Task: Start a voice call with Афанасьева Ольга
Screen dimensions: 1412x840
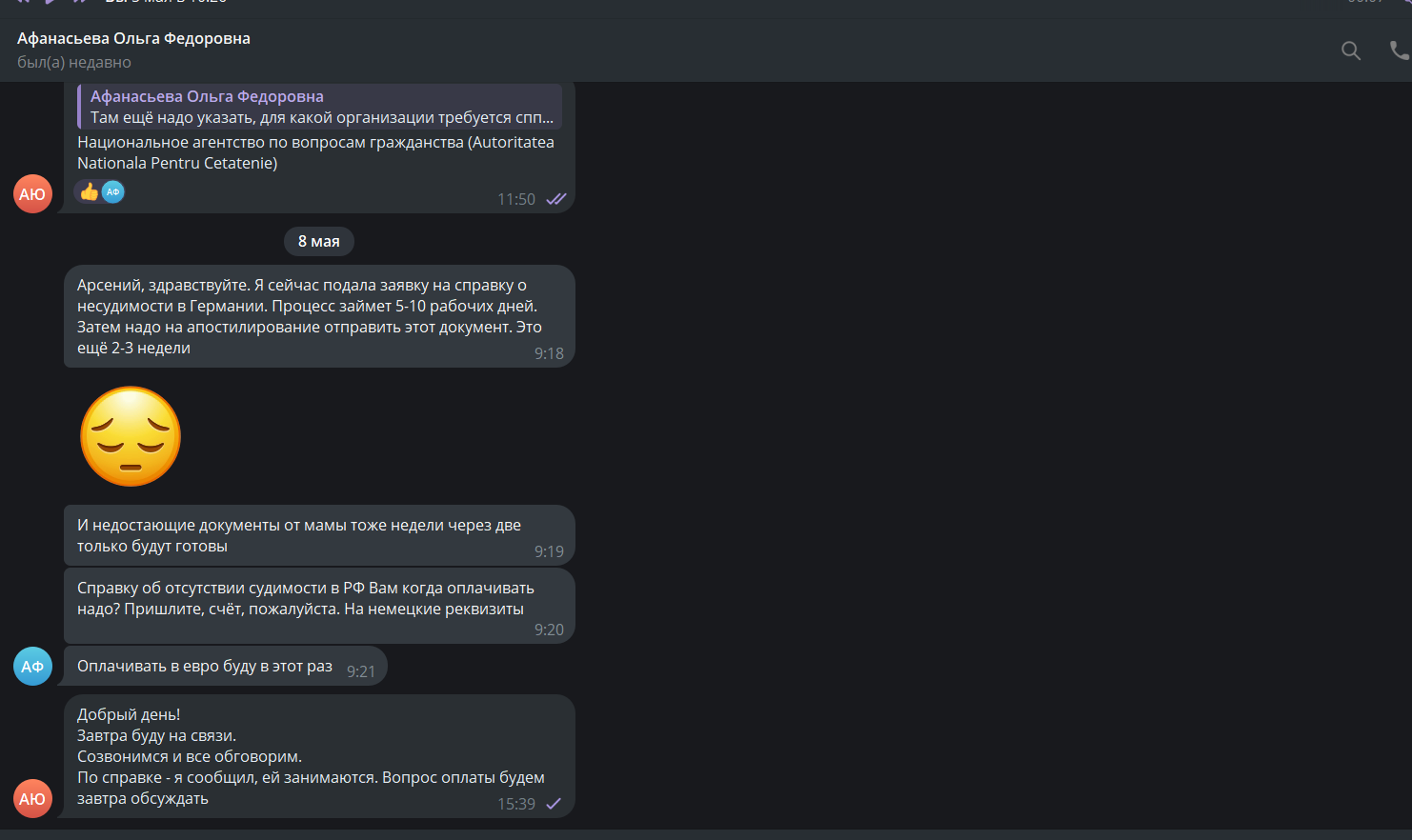Action: pos(1400,50)
